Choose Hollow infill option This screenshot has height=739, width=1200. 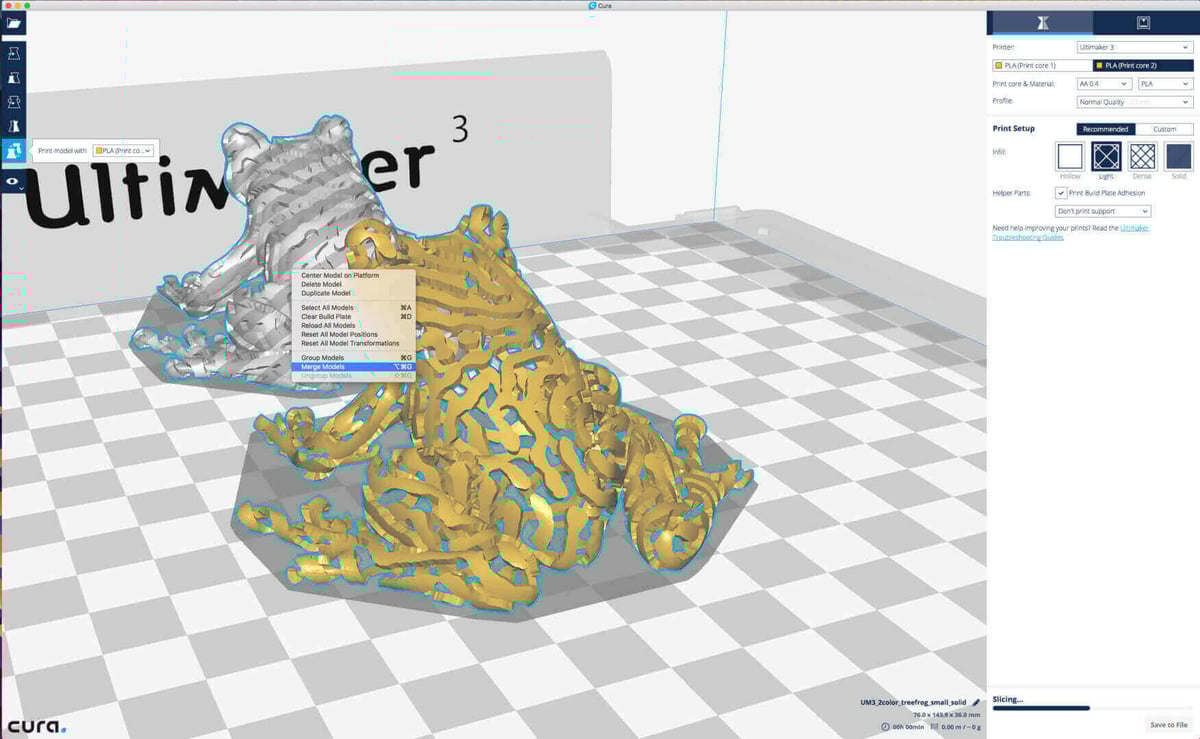pos(1070,156)
